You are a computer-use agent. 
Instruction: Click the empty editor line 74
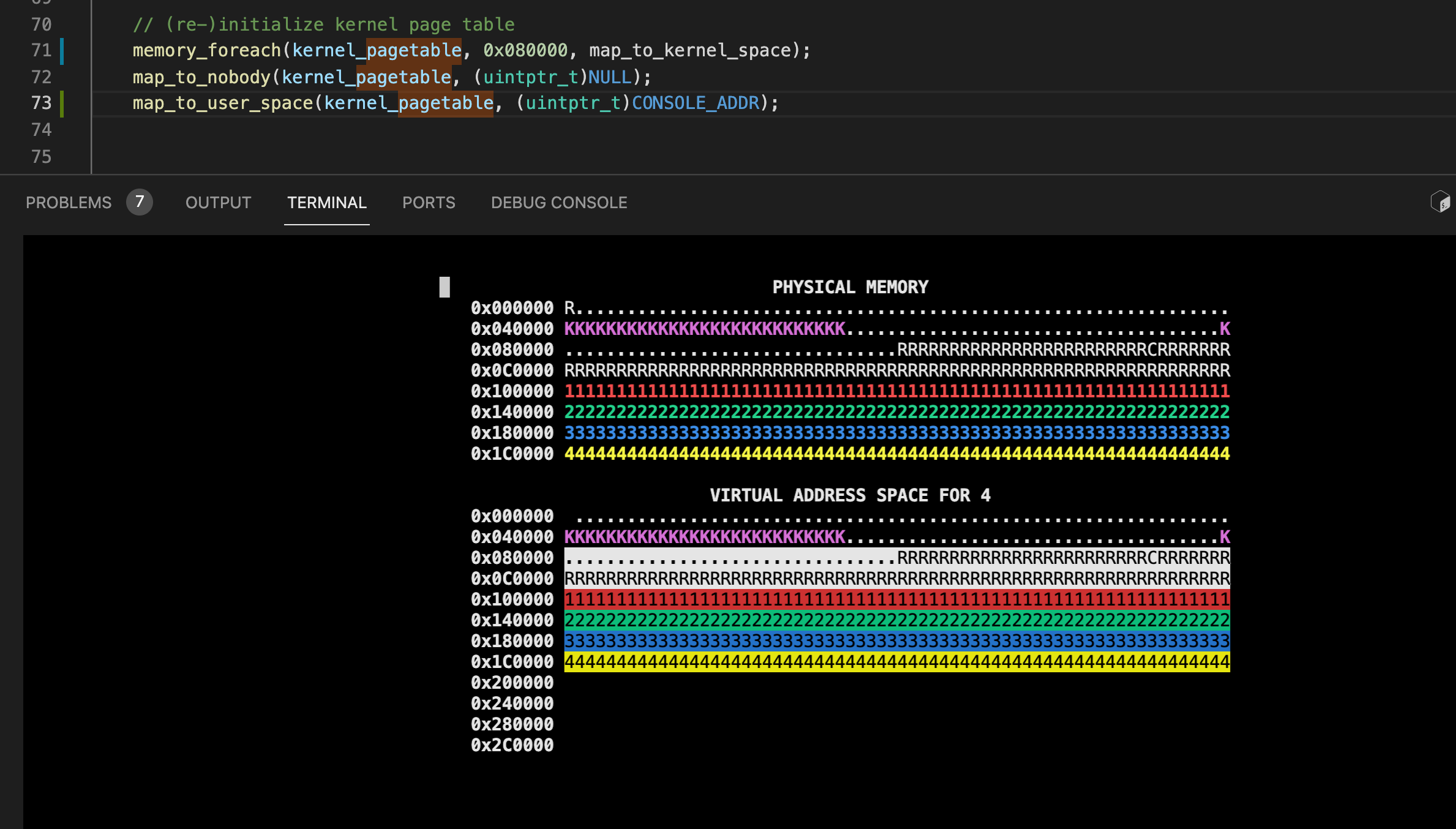(x=429, y=130)
